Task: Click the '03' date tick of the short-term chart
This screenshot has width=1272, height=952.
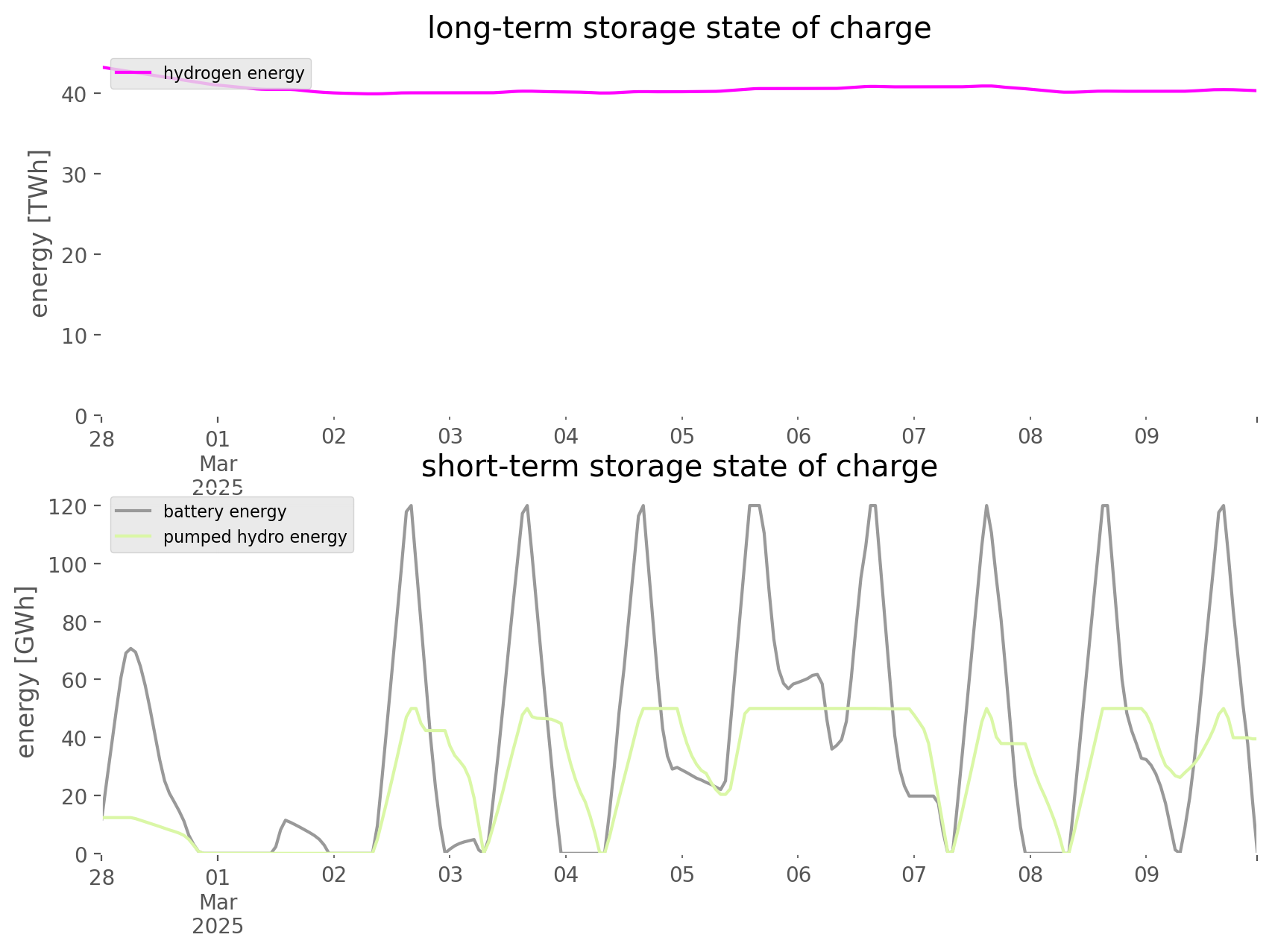Action: [x=450, y=875]
